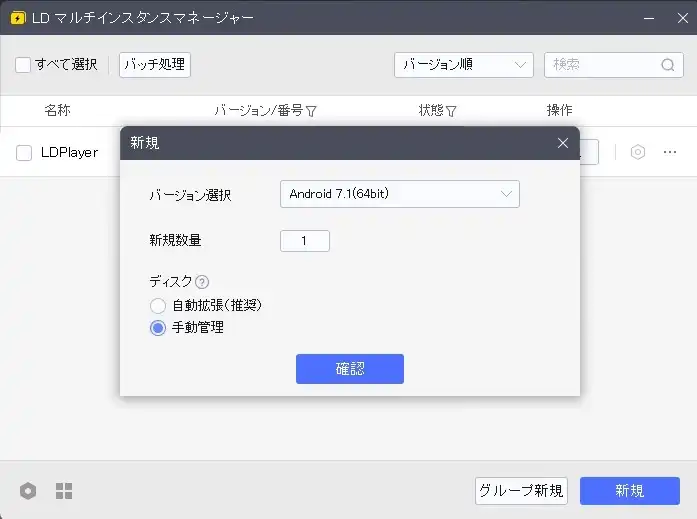Expand the バージョン順 sort dropdown
The width and height of the screenshot is (697, 519).
[463, 65]
